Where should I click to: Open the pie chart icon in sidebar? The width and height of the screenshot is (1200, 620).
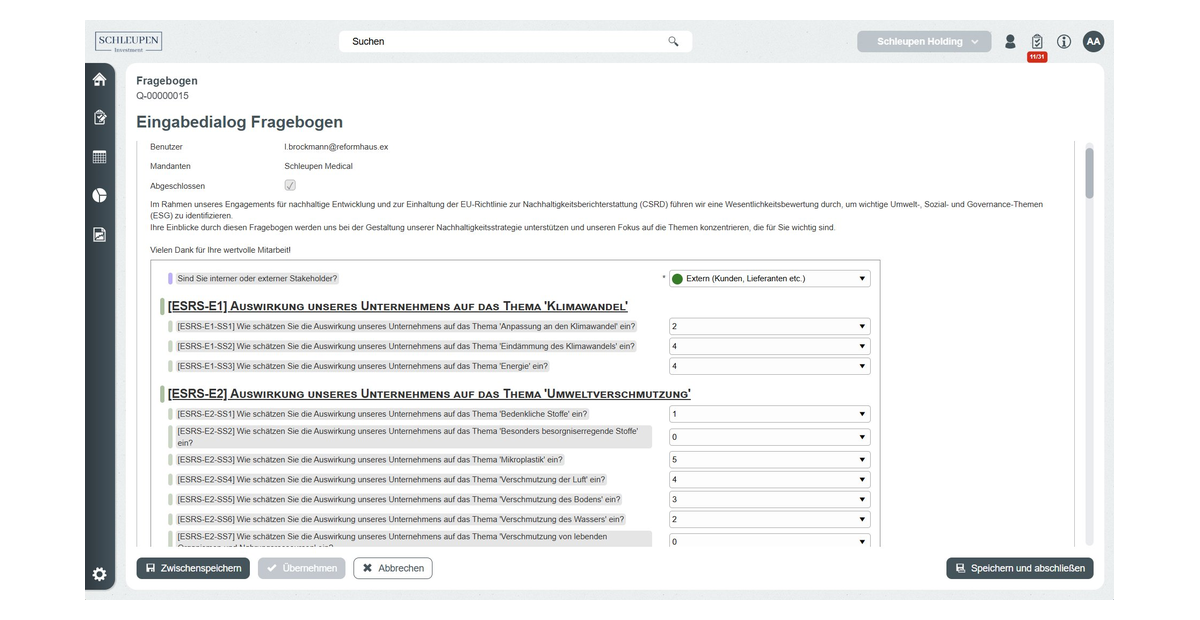click(x=99, y=195)
